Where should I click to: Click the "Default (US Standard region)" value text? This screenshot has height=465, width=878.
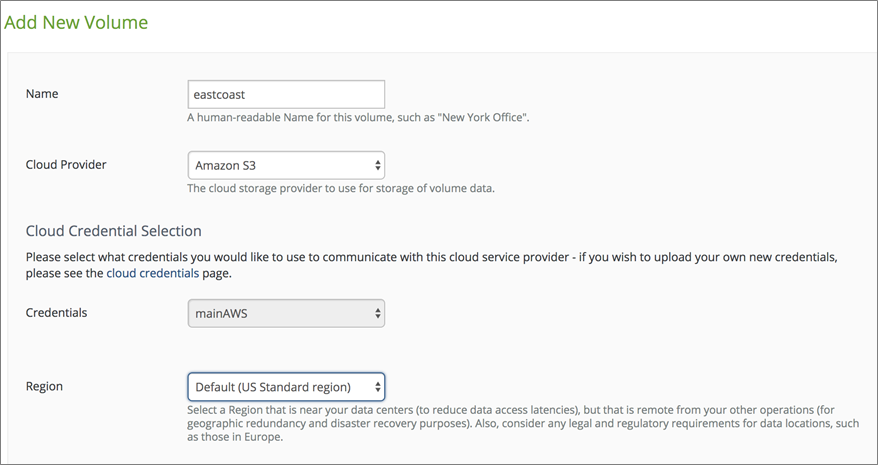tap(273, 387)
